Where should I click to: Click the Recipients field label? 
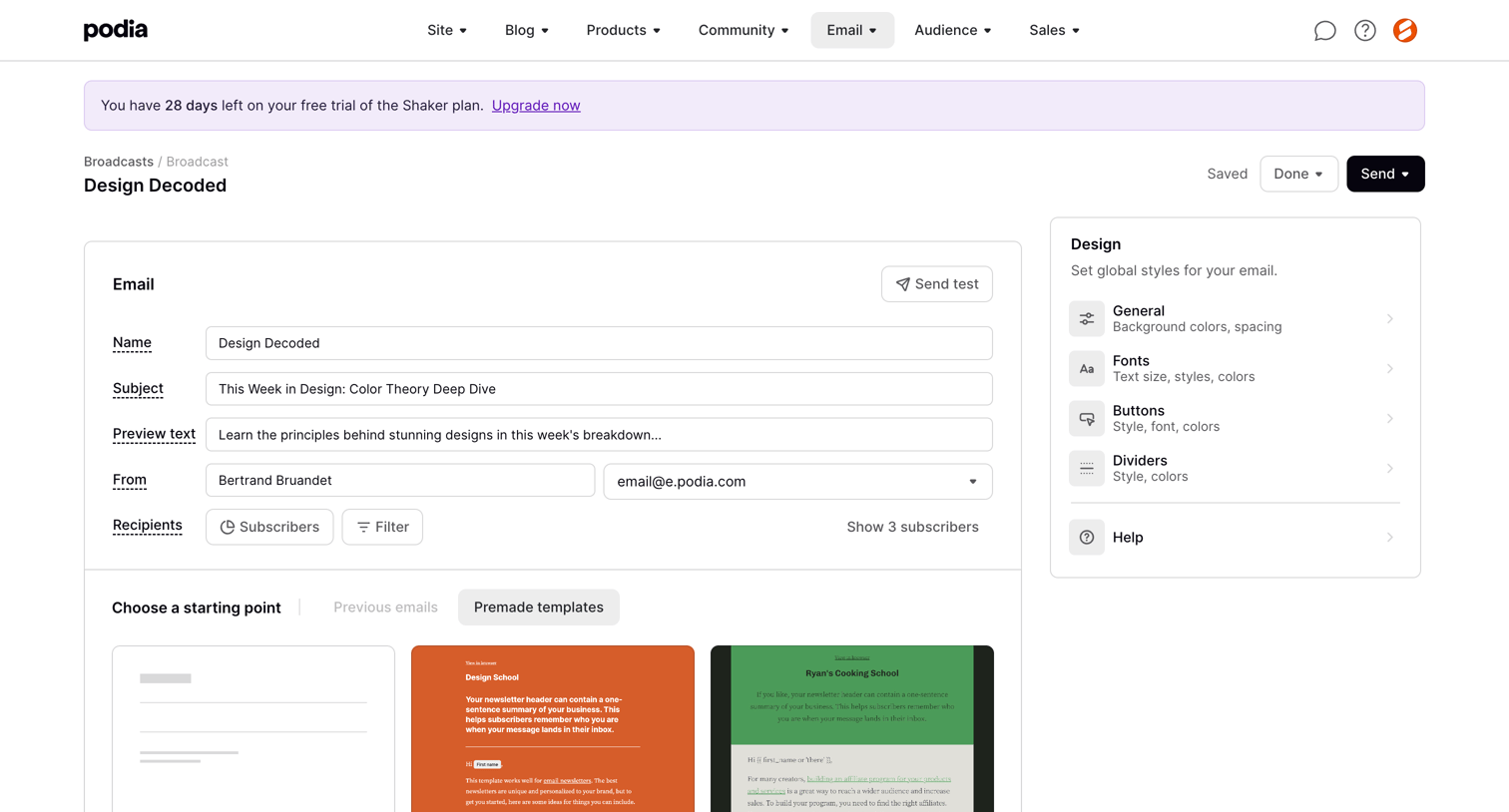tap(148, 526)
